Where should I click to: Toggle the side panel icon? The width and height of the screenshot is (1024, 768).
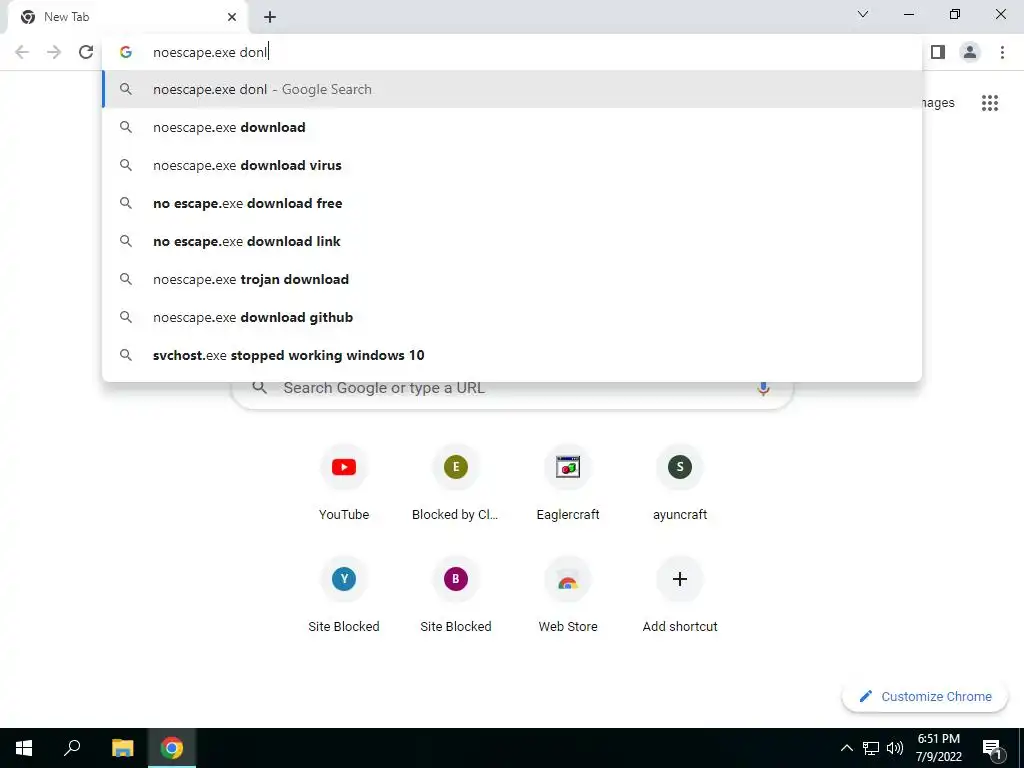938,52
